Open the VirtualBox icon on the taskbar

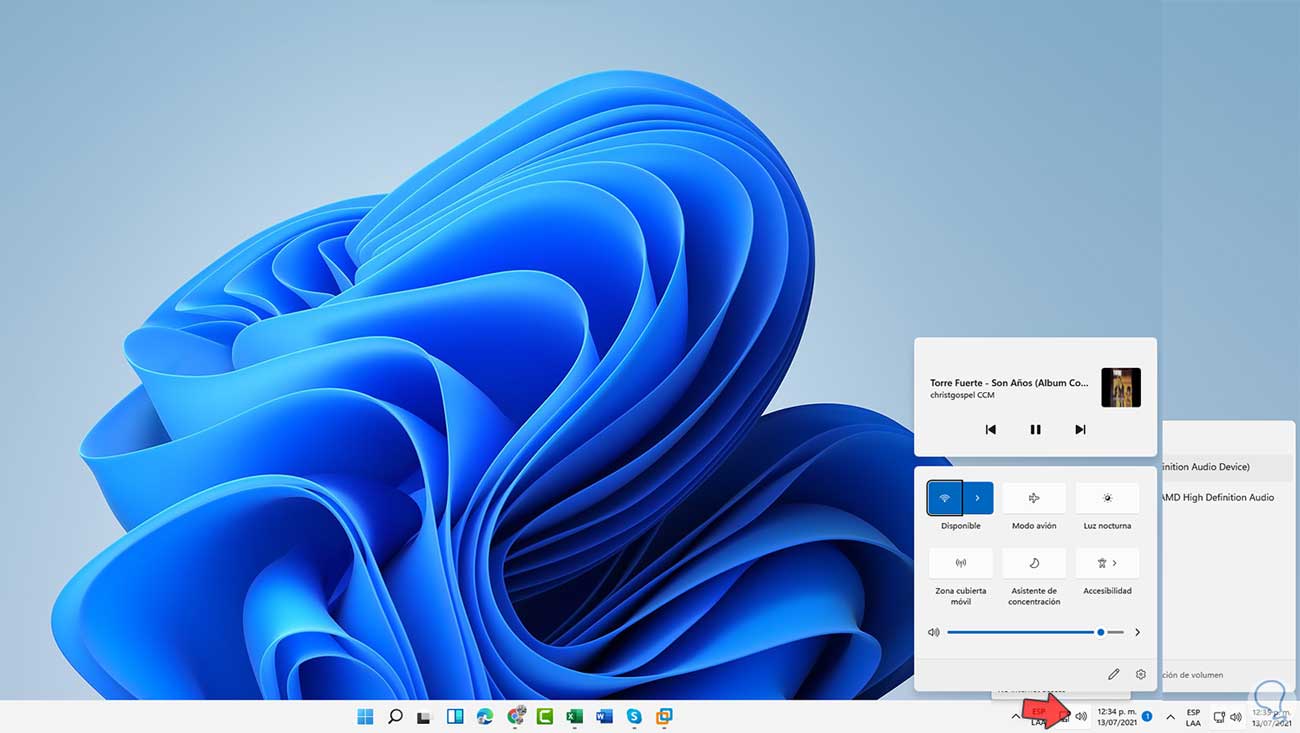664,716
